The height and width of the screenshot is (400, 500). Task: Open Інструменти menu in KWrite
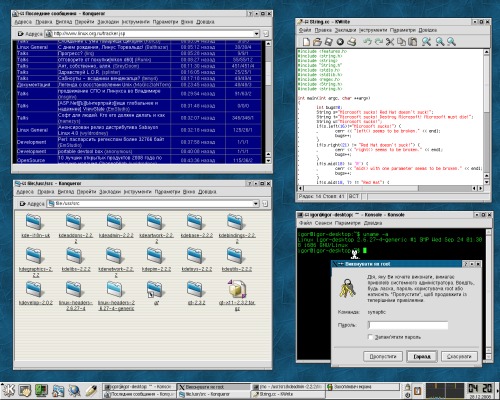[x=373, y=30]
